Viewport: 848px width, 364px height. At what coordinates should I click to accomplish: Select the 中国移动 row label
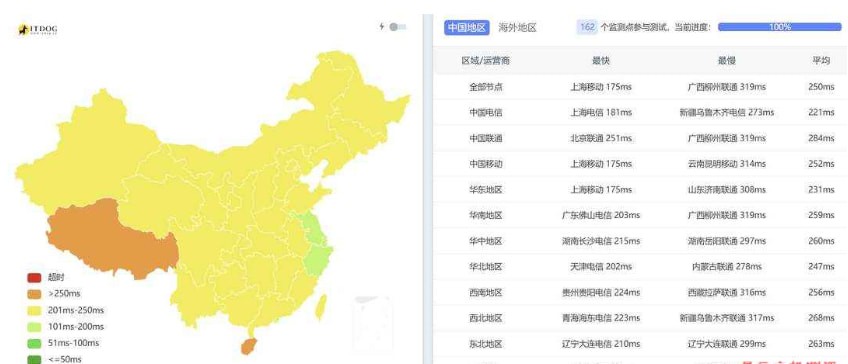(x=486, y=164)
